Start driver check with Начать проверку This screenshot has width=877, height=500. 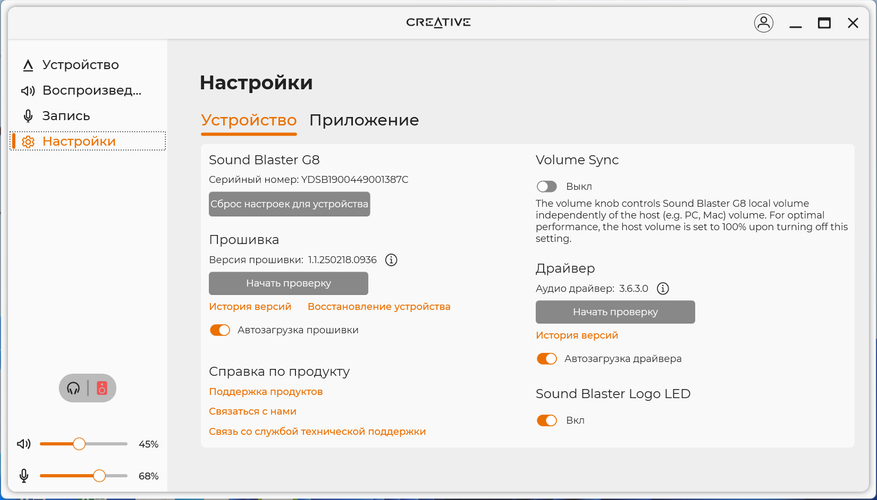[615, 312]
